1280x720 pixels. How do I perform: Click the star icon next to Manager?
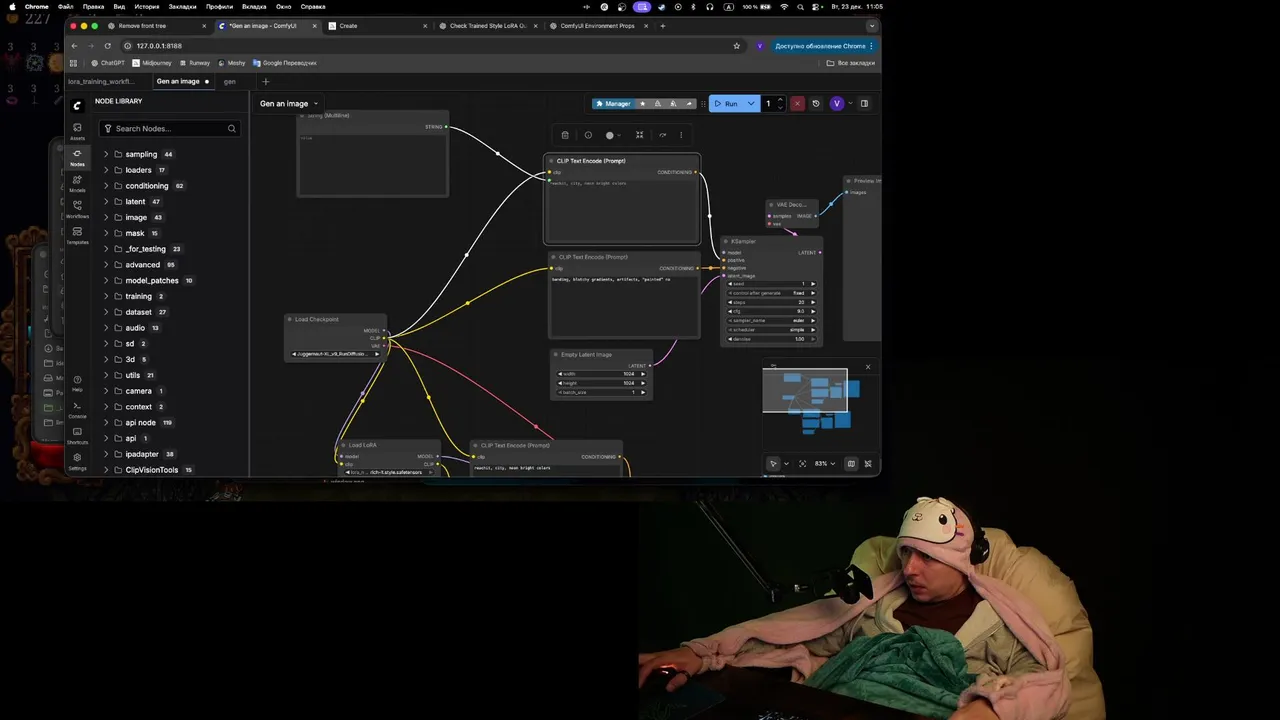(x=642, y=103)
